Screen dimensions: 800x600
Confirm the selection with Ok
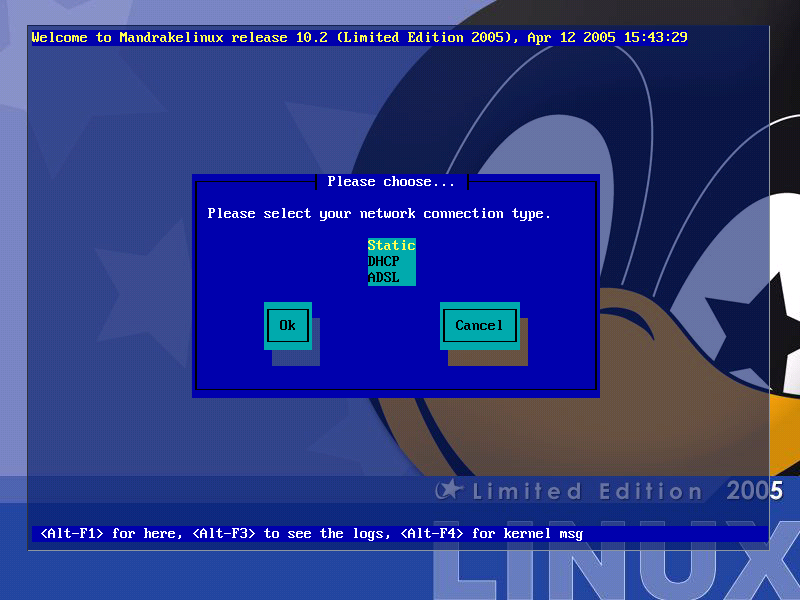(x=288, y=326)
